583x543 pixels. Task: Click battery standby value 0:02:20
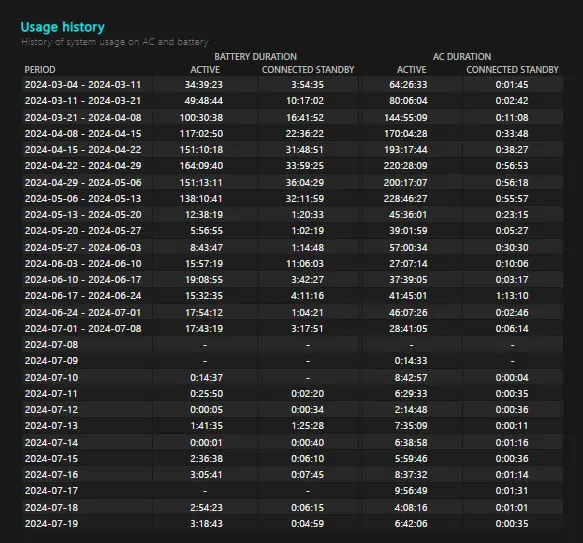[x=307, y=394]
